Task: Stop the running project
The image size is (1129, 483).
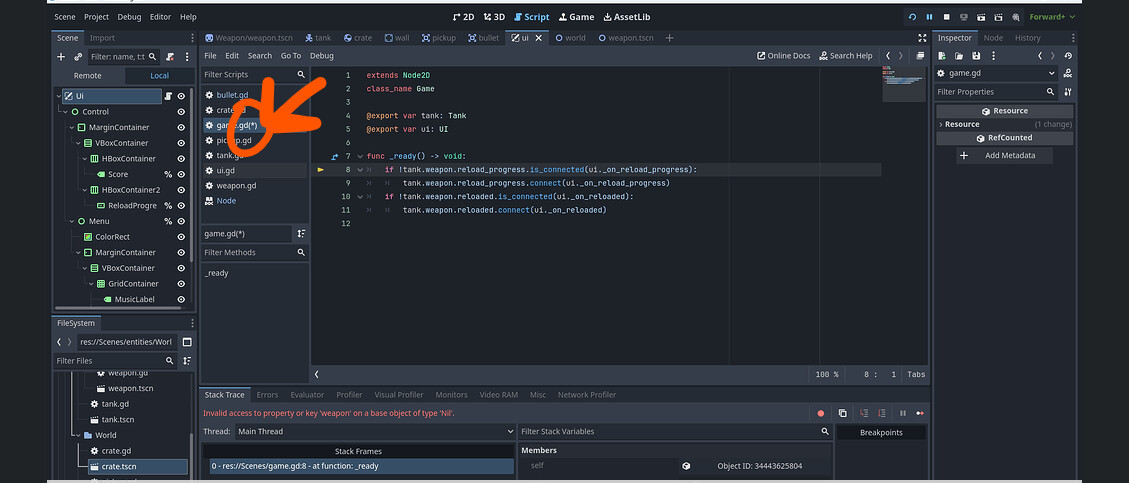Action: 947,17
